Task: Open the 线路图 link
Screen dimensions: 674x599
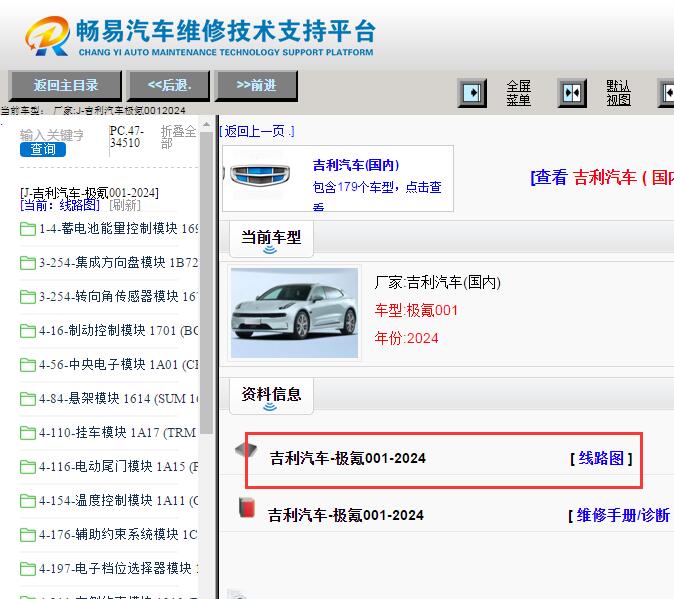Action: pos(601,458)
